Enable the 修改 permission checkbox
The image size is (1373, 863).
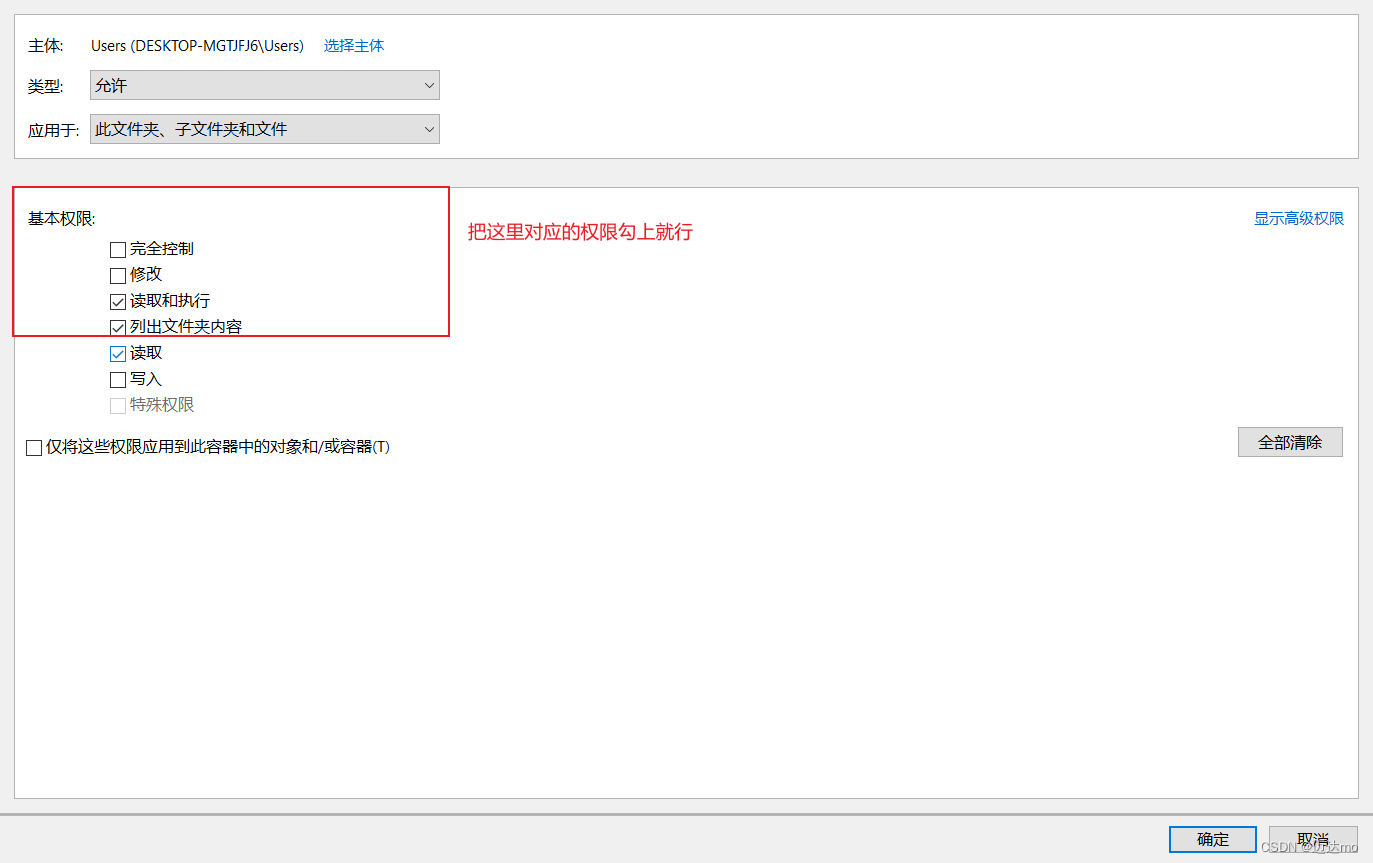118,276
